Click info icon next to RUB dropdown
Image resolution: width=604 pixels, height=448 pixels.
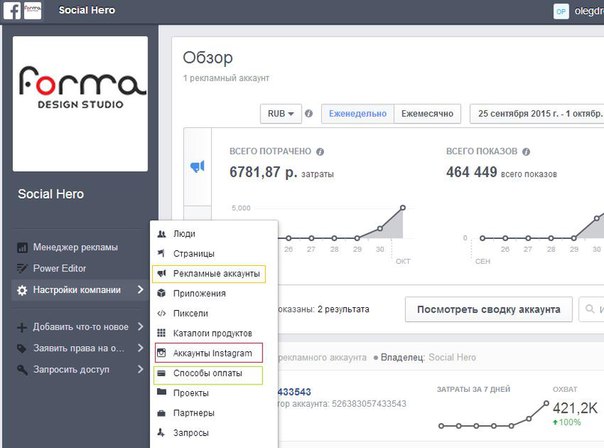[x=309, y=114]
